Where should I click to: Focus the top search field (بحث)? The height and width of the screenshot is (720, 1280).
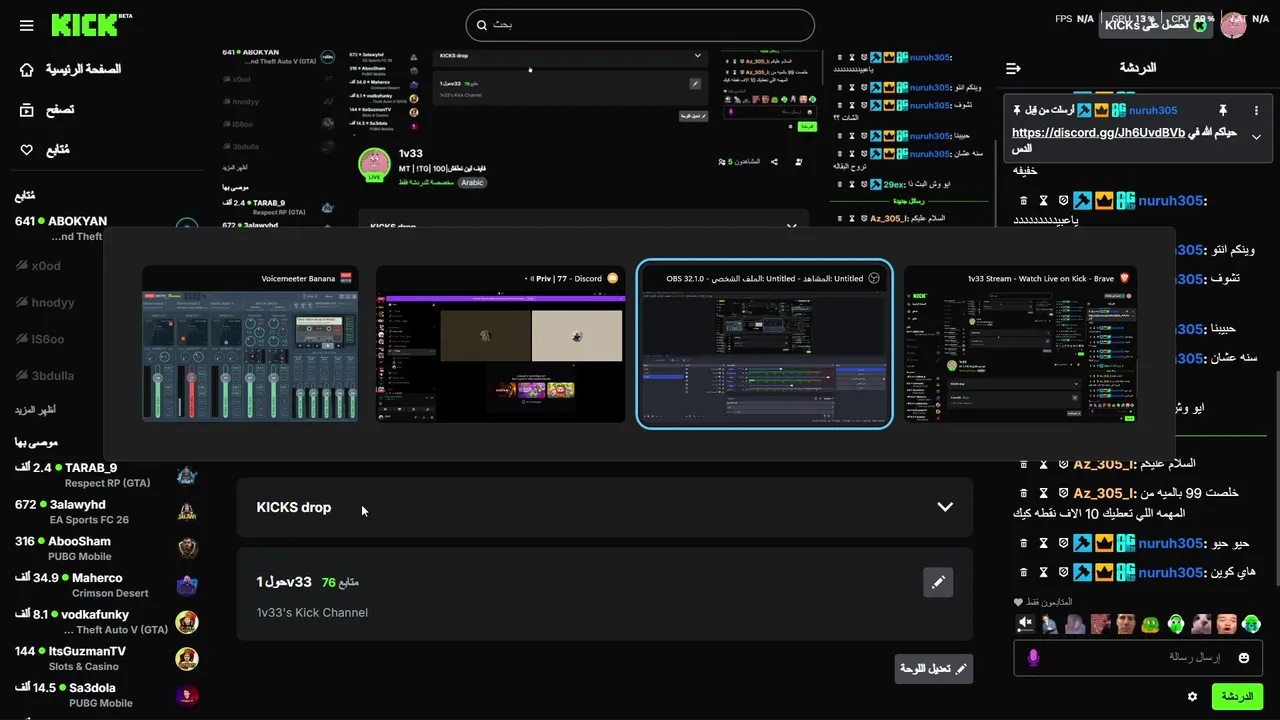click(x=640, y=25)
